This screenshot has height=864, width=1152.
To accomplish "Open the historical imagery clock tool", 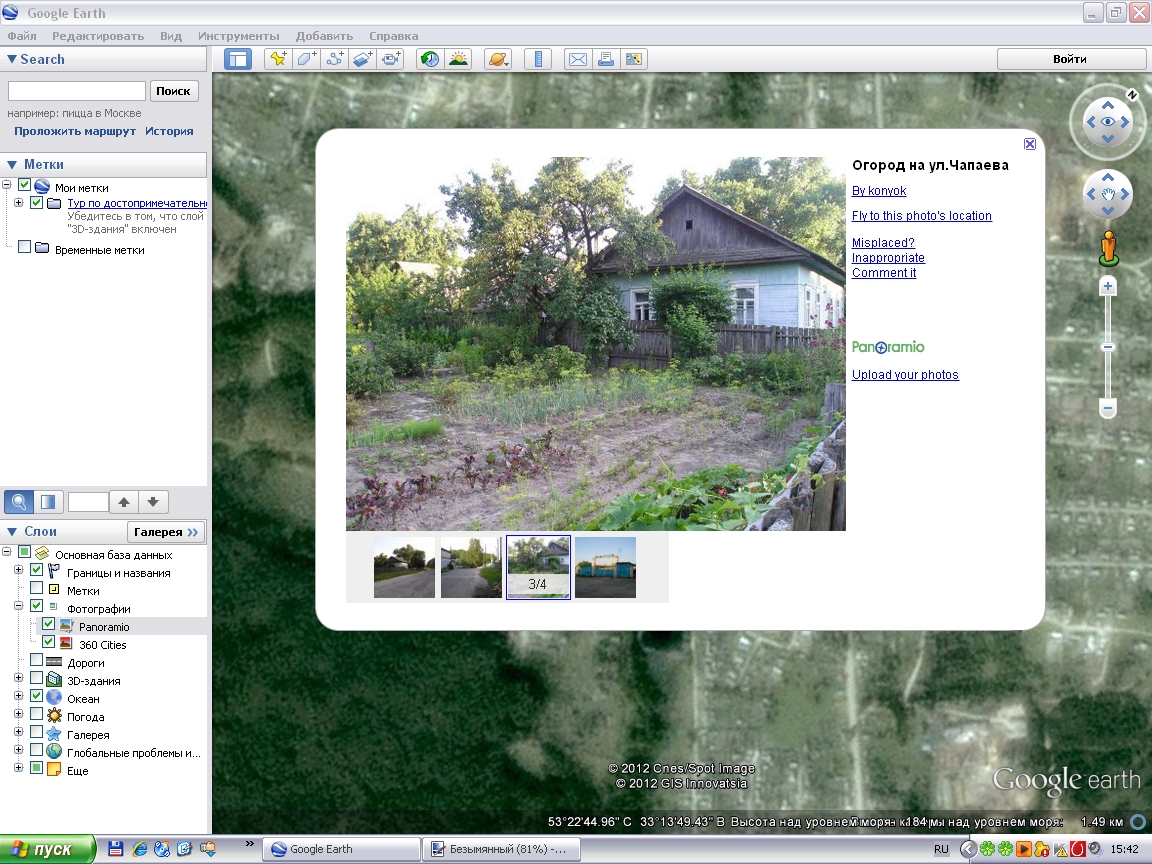I will coord(429,59).
